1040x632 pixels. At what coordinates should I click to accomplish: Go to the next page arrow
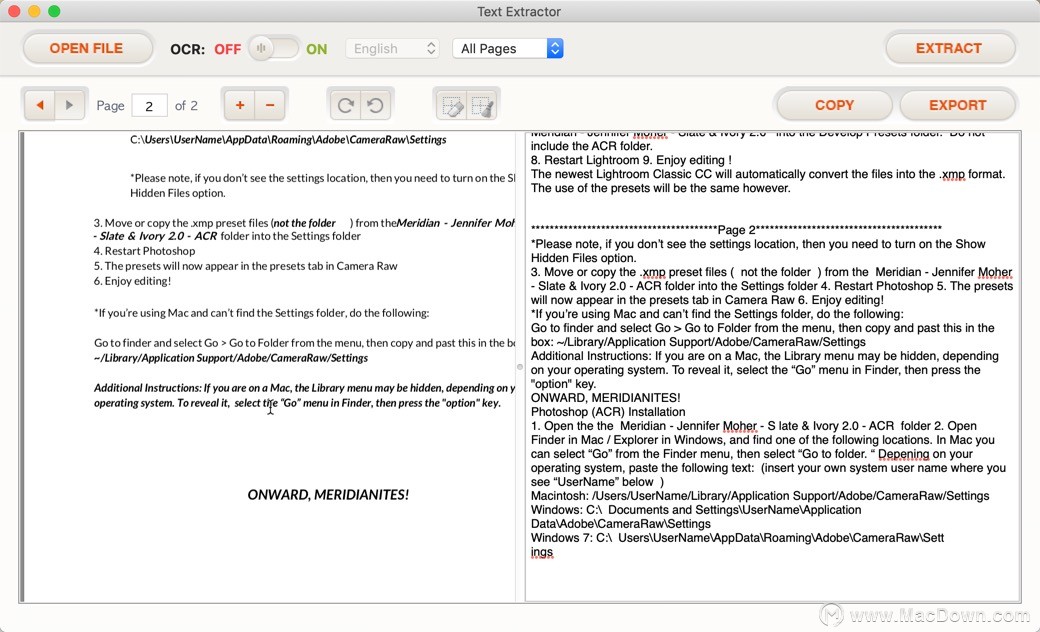(69, 105)
